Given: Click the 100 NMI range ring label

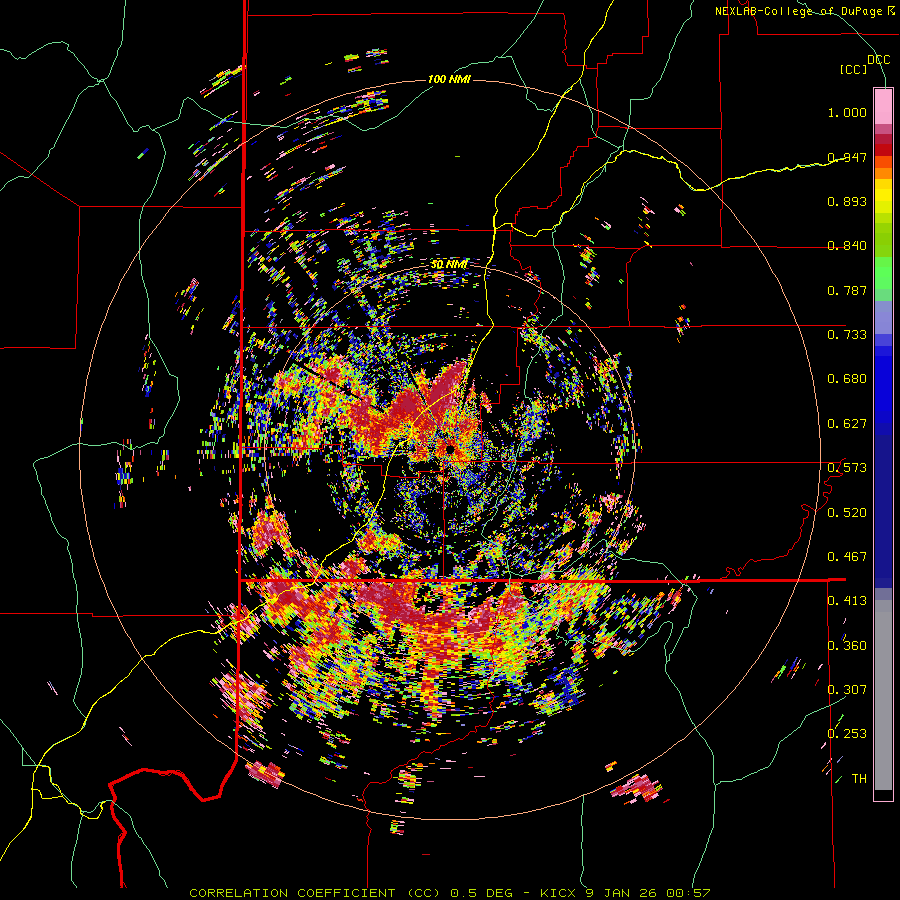Looking at the screenshot, I should click(449, 79).
